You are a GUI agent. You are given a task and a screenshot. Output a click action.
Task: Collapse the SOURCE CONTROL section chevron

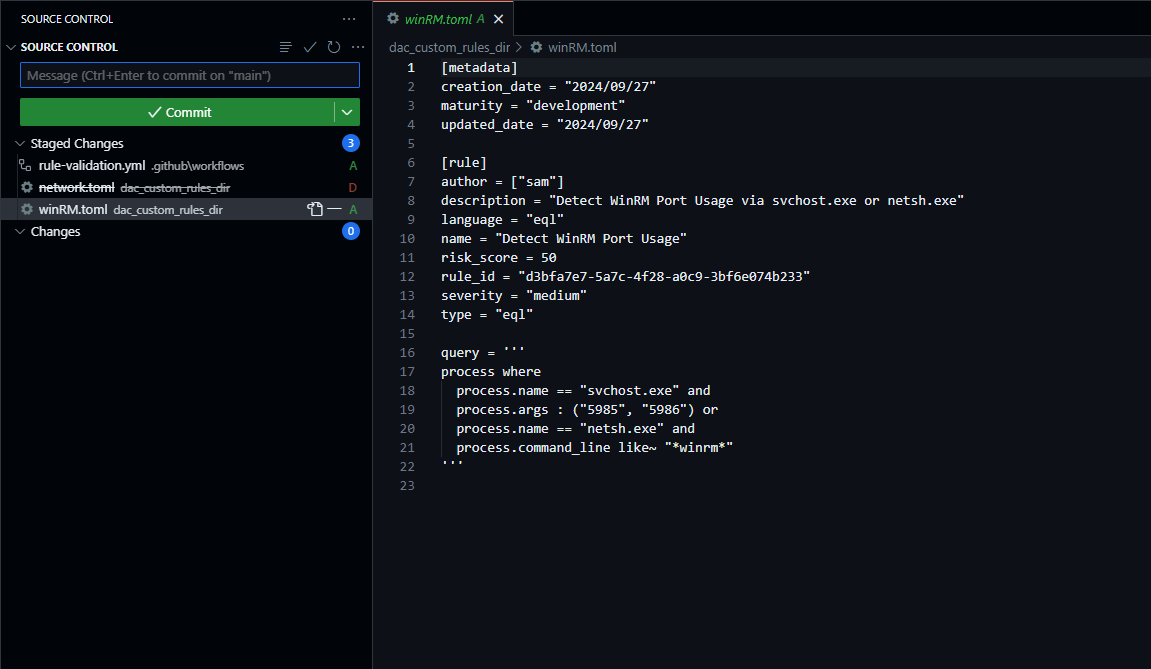(x=11, y=47)
